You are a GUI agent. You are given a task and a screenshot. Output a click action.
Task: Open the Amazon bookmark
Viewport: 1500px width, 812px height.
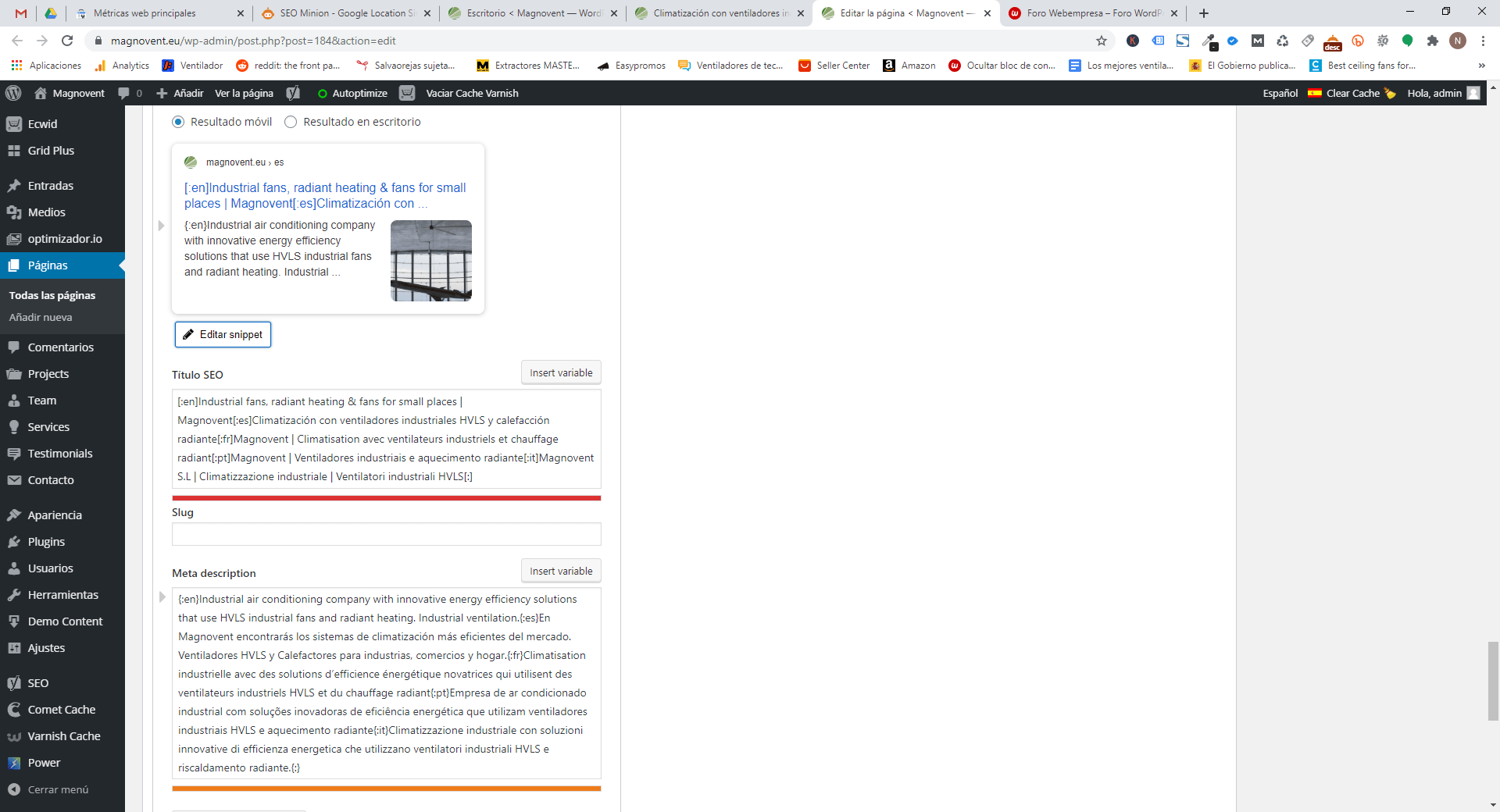(909, 66)
